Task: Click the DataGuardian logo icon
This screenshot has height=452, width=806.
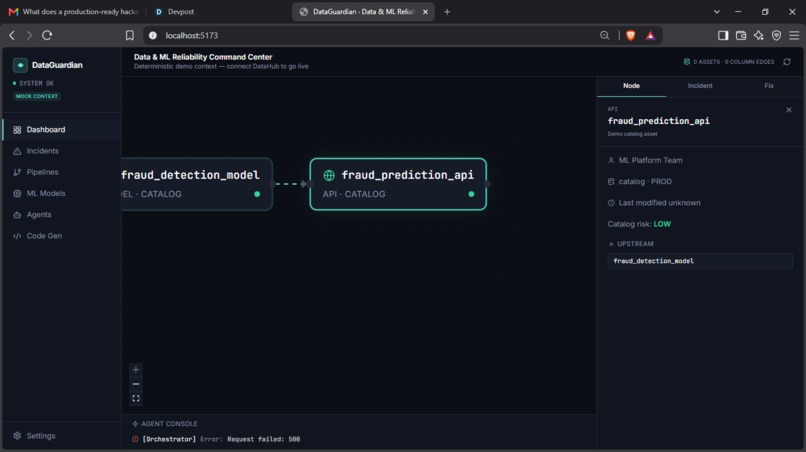Action: pyautogui.click(x=20, y=65)
